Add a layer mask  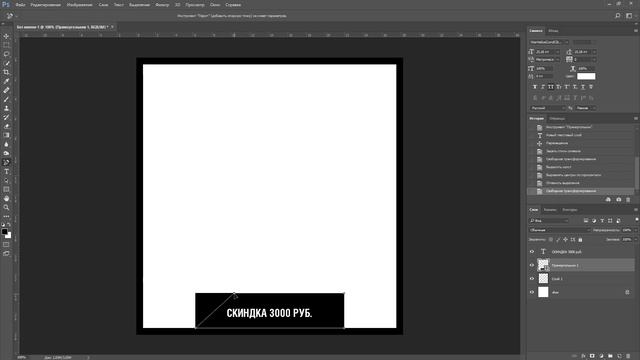tap(592, 356)
